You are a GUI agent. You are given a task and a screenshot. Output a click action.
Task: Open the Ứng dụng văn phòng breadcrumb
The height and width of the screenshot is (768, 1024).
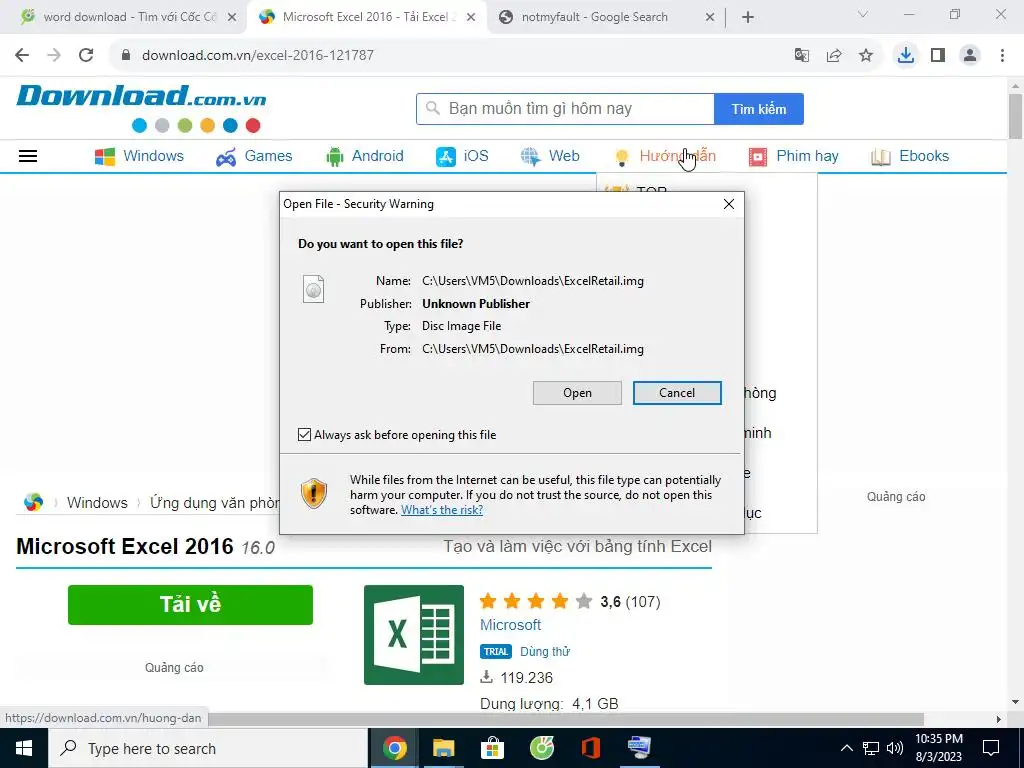(214, 503)
